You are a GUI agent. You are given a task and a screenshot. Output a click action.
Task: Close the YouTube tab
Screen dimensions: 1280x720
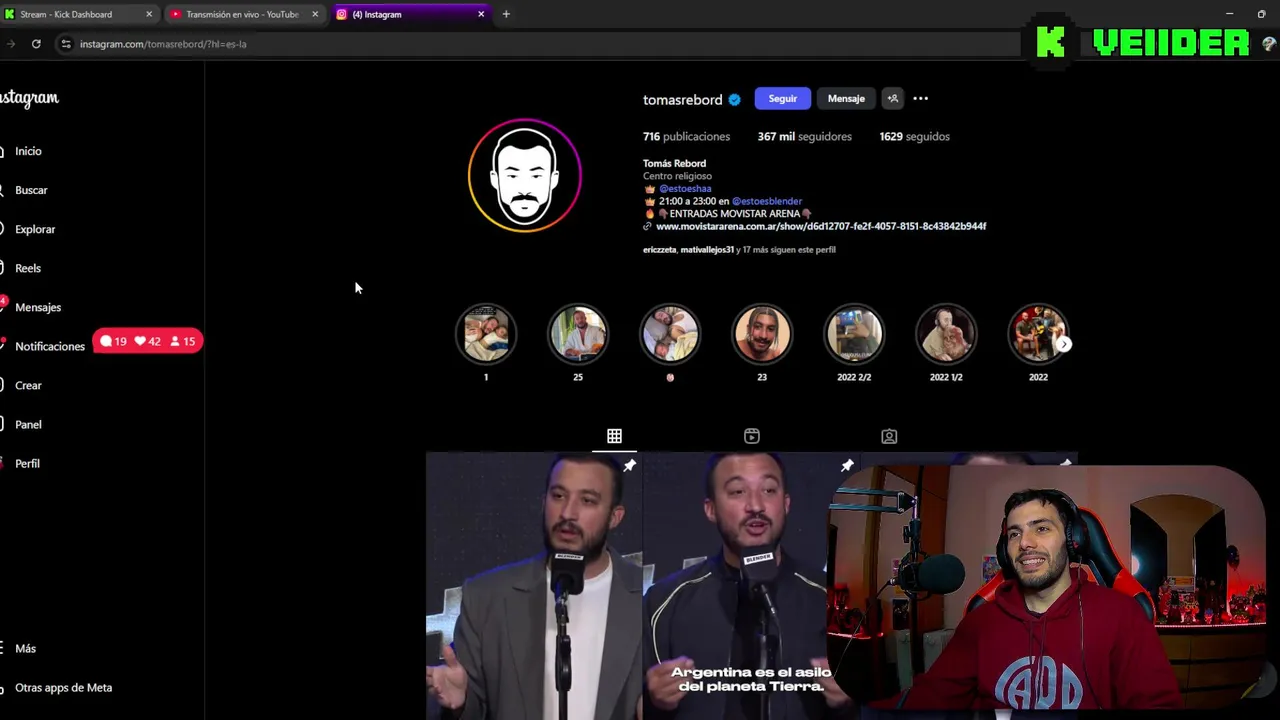click(315, 14)
